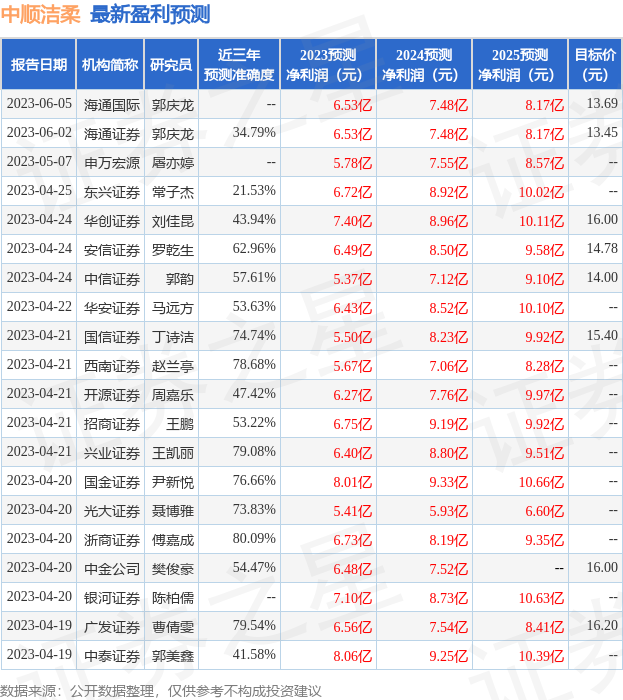
Task: Click the 34.79% accuracy value
Action: [x=254, y=133]
